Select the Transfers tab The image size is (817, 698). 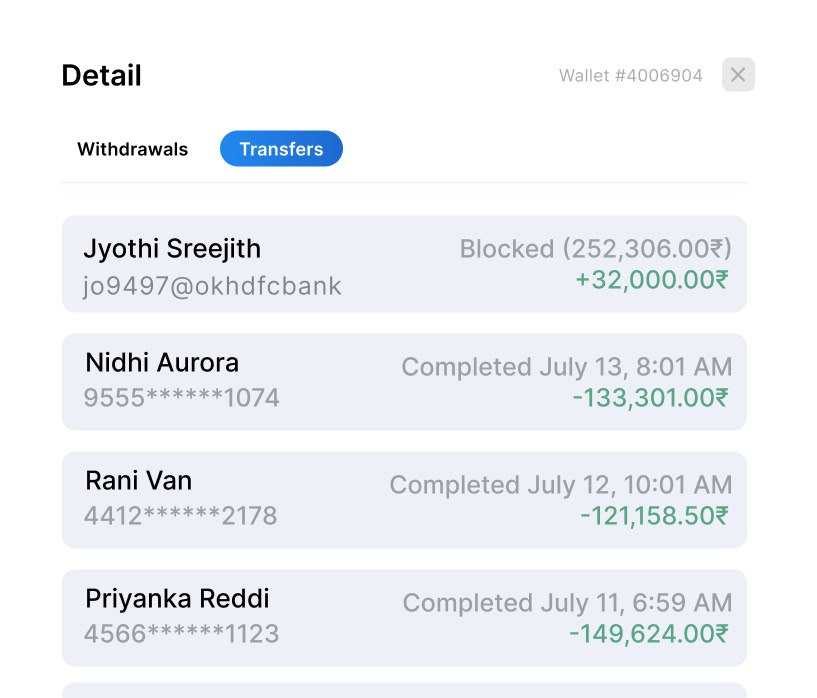tap(281, 149)
